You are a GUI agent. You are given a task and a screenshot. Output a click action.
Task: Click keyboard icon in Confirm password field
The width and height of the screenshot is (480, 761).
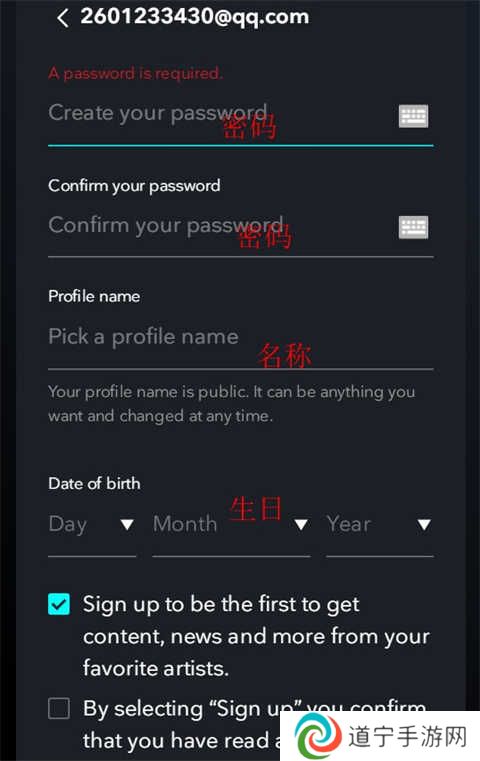click(414, 227)
